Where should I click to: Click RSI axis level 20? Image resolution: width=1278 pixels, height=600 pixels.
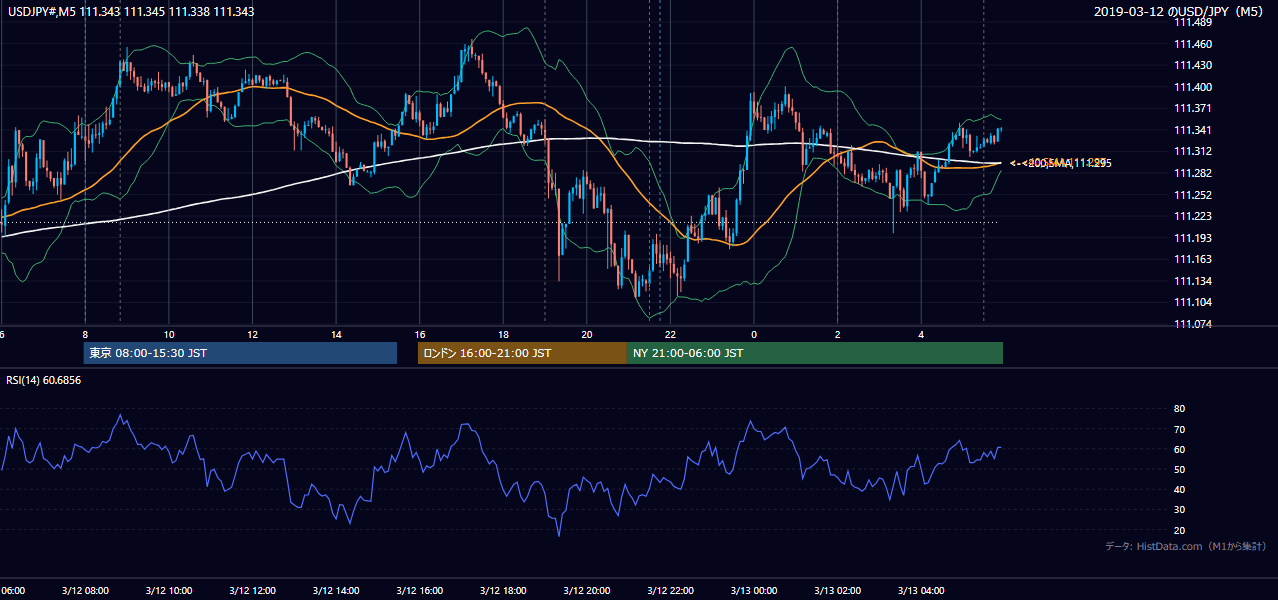1179,530
